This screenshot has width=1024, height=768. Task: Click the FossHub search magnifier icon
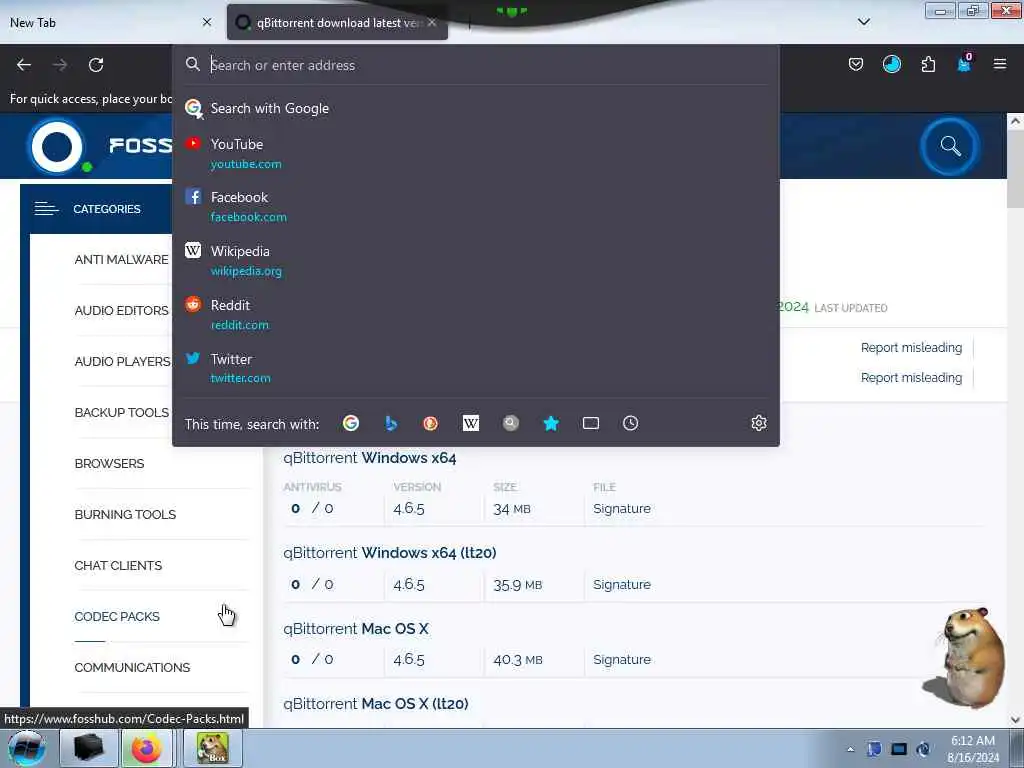point(950,146)
